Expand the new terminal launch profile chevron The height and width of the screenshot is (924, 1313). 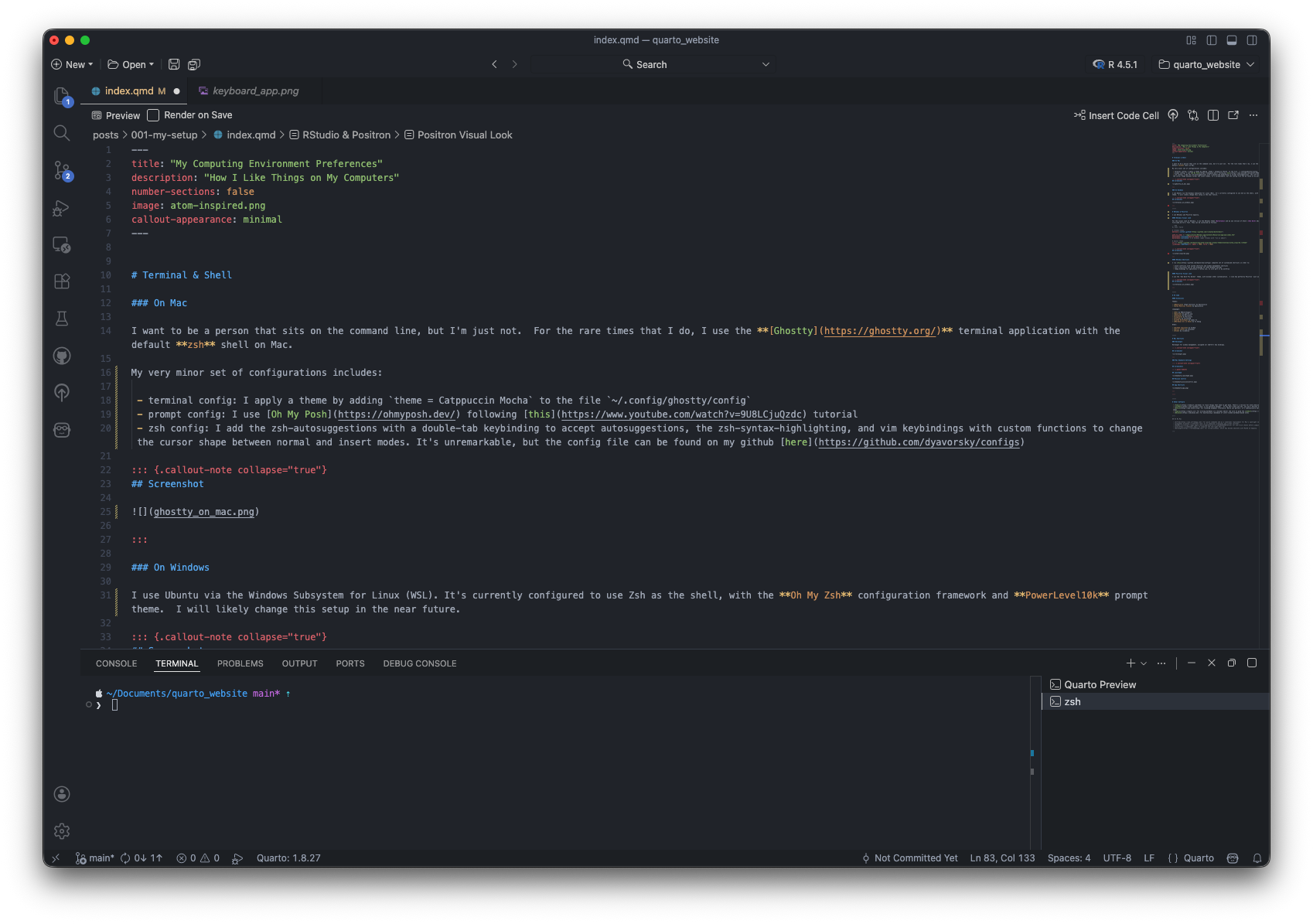coord(1144,663)
